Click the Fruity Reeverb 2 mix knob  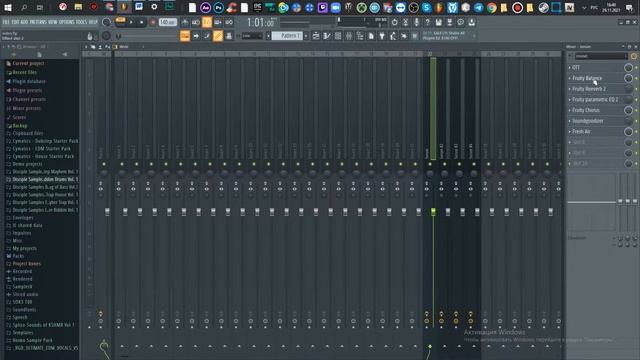(x=628, y=89)
